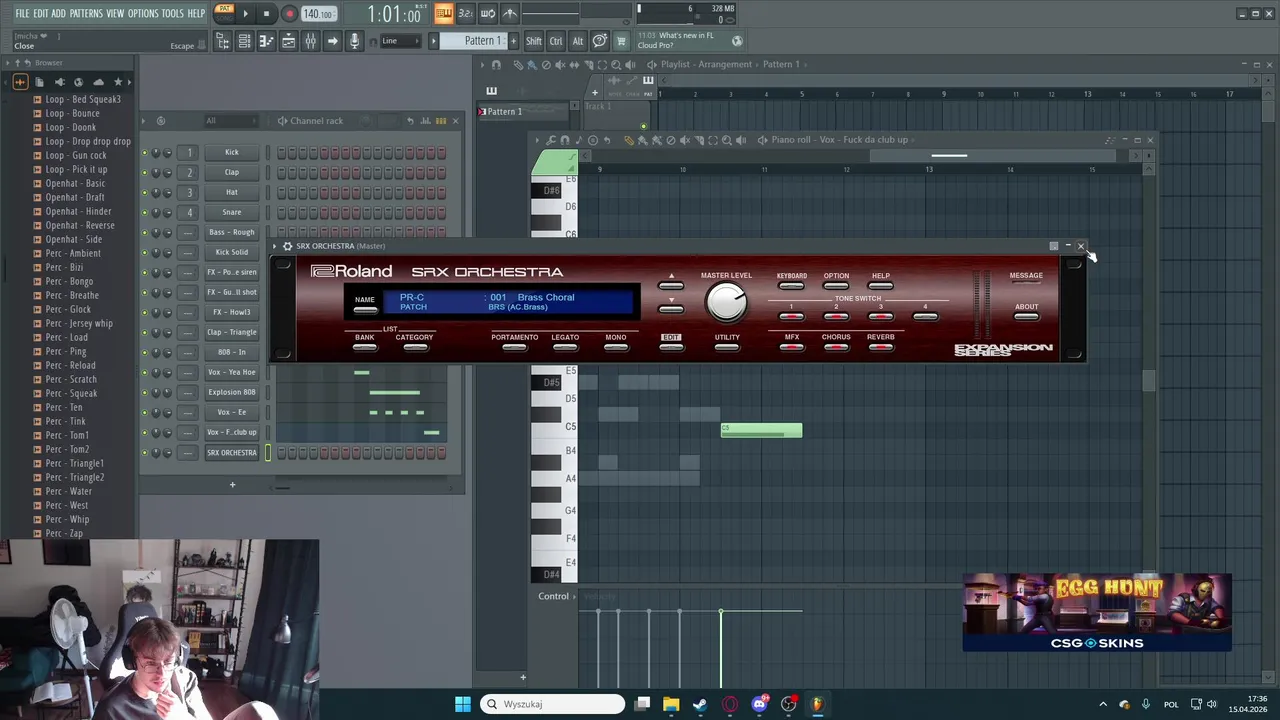Click patch up arrow on SRX Orchestra
This screenshot has width=1280, height=720.
pos(671,284)
